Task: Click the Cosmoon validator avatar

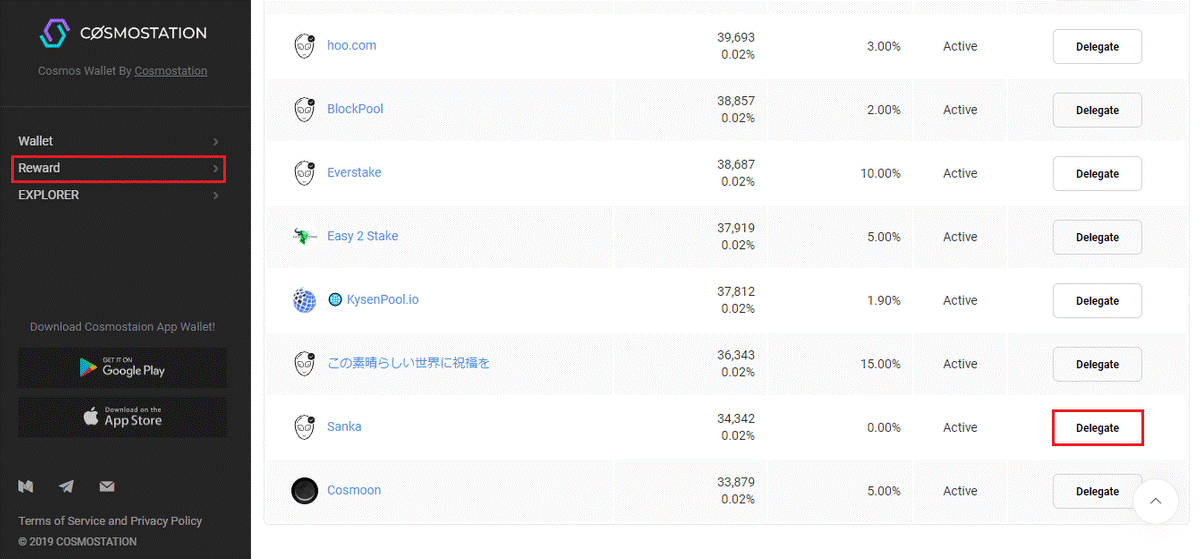Action: [x=304, y=491]
